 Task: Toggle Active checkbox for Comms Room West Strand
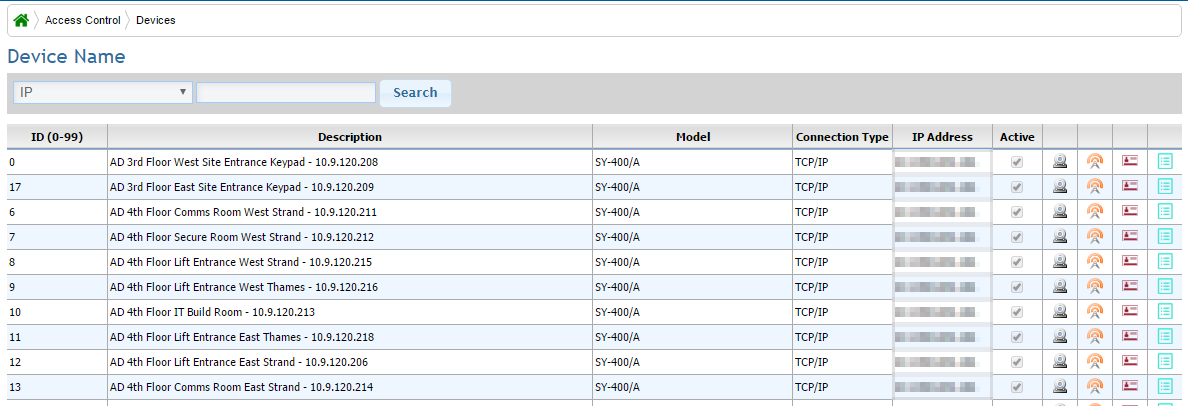[1018, 212]
